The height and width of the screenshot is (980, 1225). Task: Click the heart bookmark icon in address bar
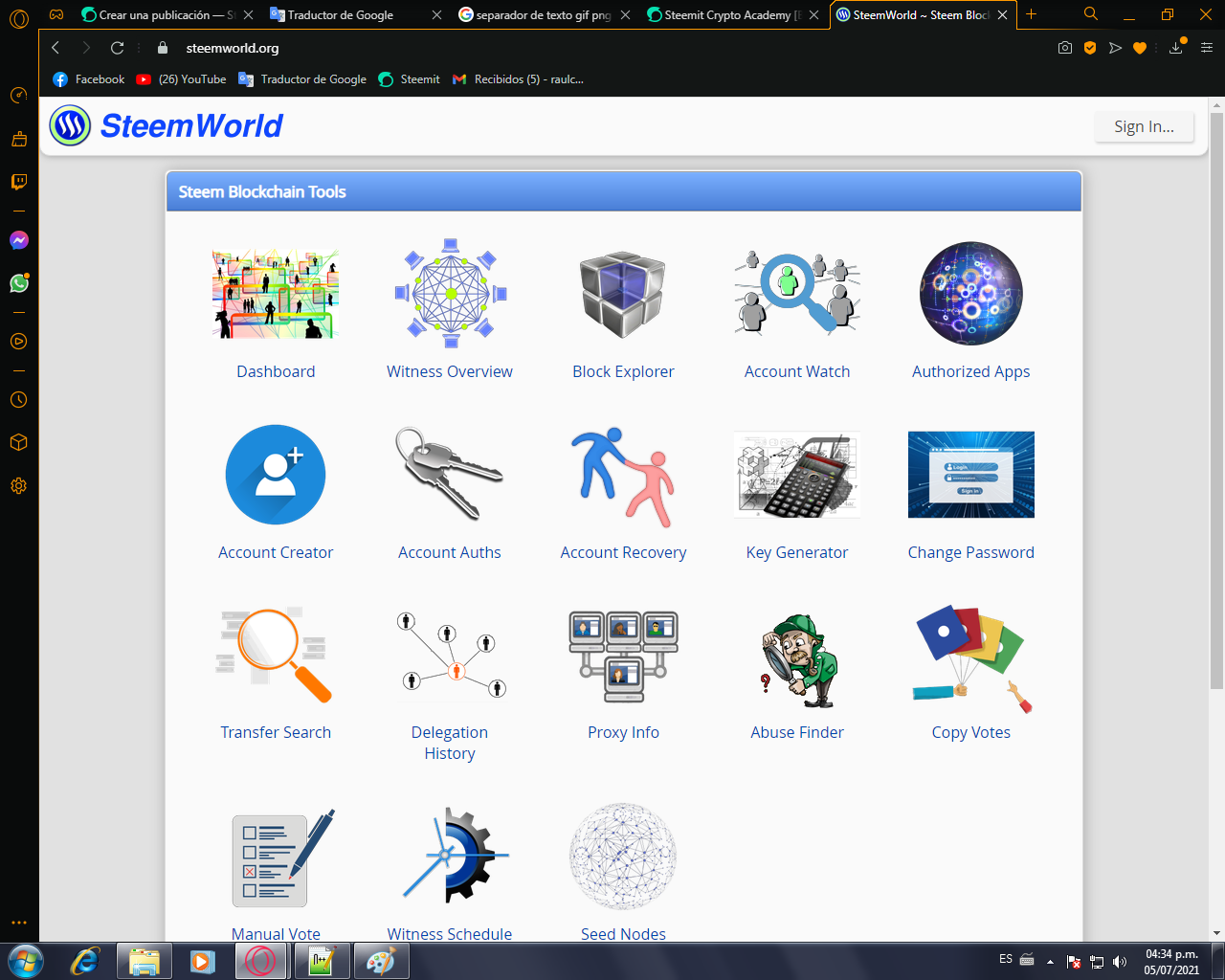point(1140,48)
